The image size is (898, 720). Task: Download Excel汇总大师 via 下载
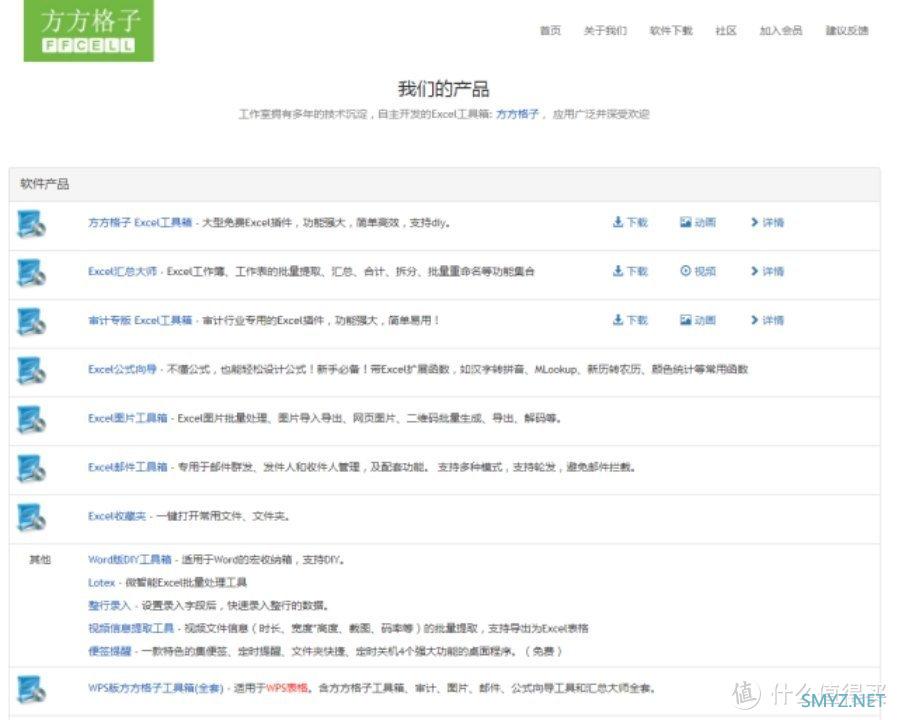coord(630,271)
